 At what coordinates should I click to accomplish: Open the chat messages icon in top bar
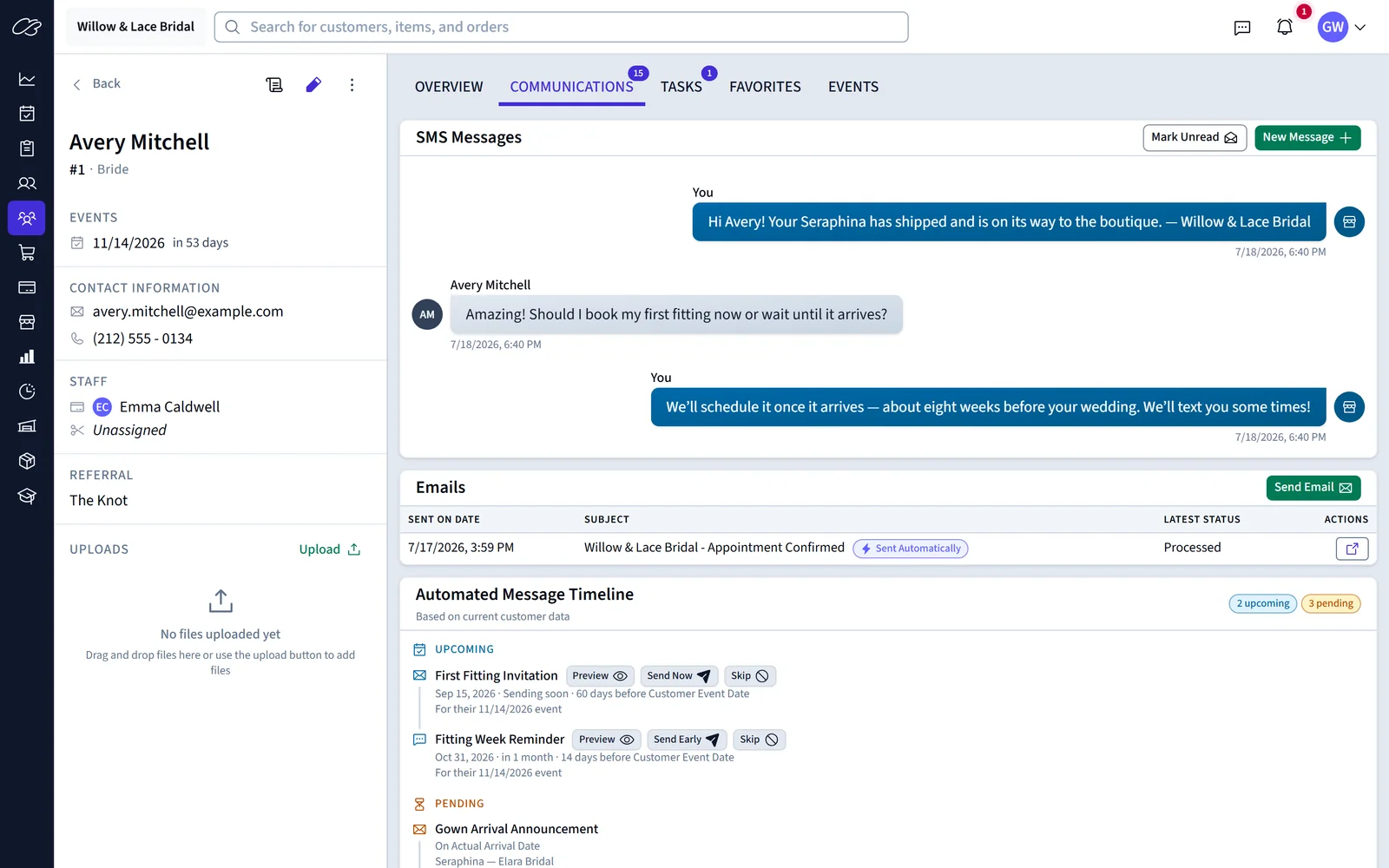(x=1242, y=27)
